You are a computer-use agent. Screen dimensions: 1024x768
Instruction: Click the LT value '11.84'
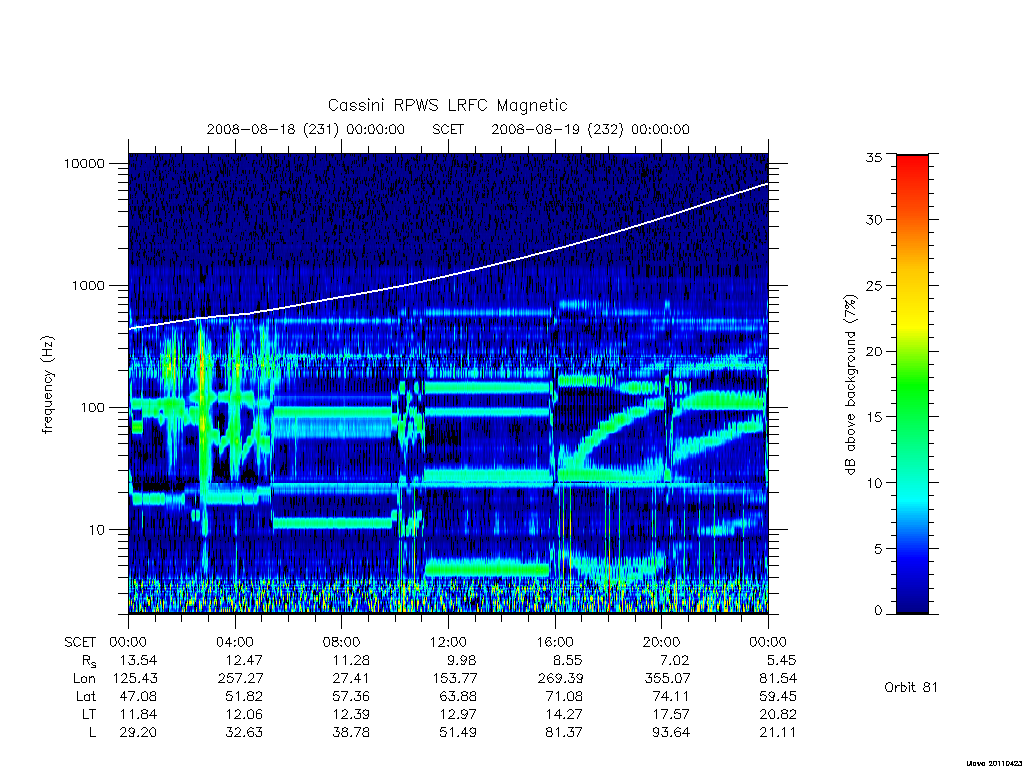(138, 714)
